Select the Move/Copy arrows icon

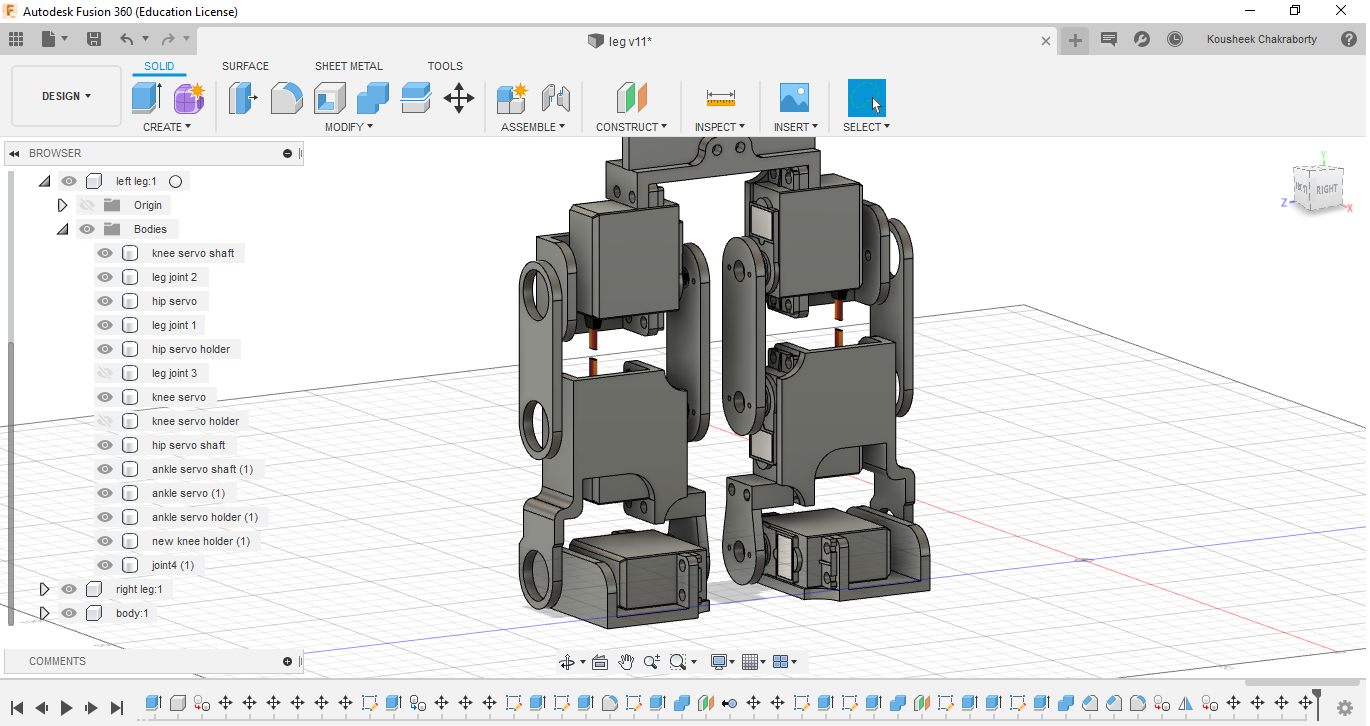pyautogui.click(x=459, y=98)
